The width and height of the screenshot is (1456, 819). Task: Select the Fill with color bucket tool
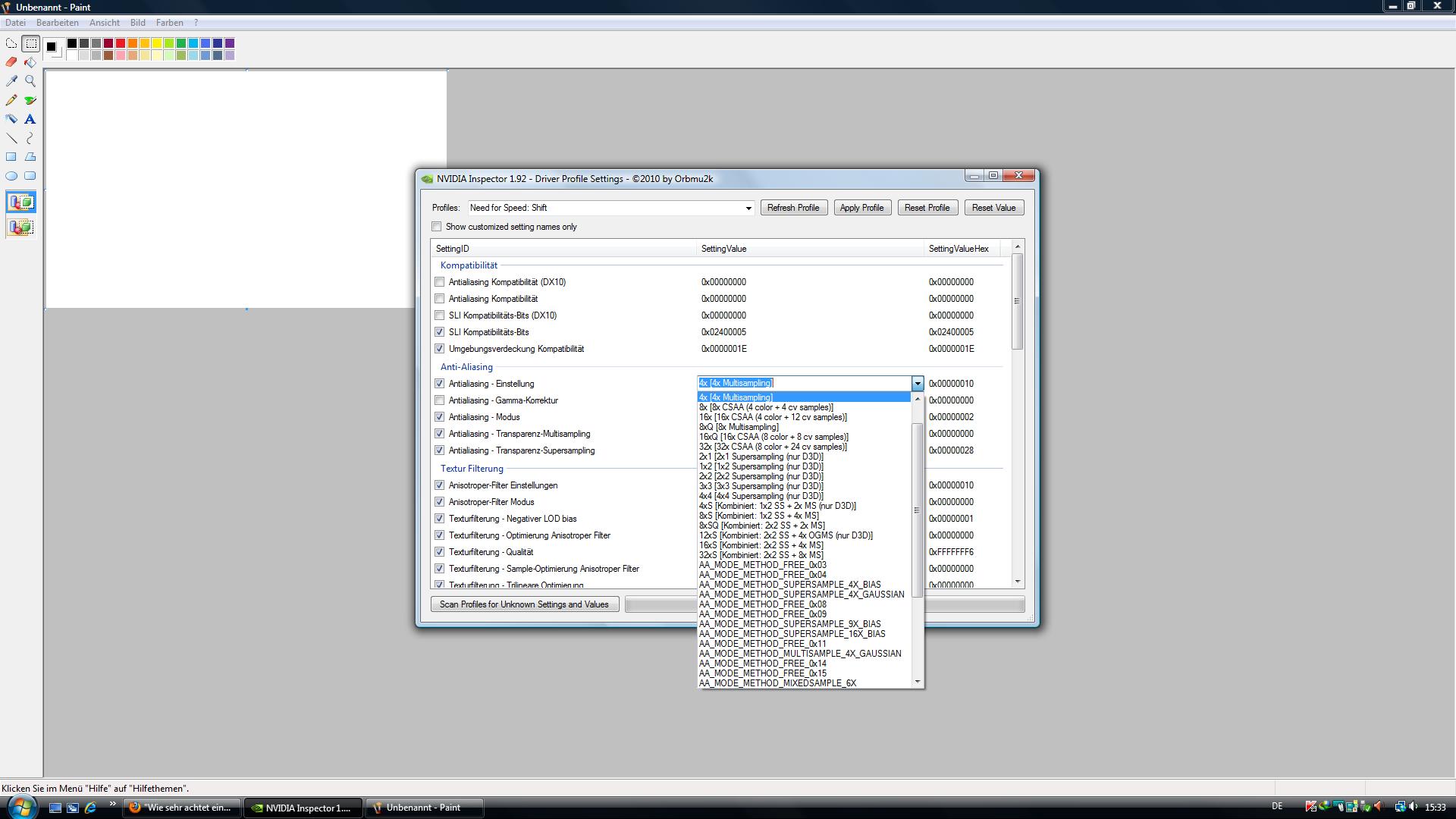(x=30, y=62)
